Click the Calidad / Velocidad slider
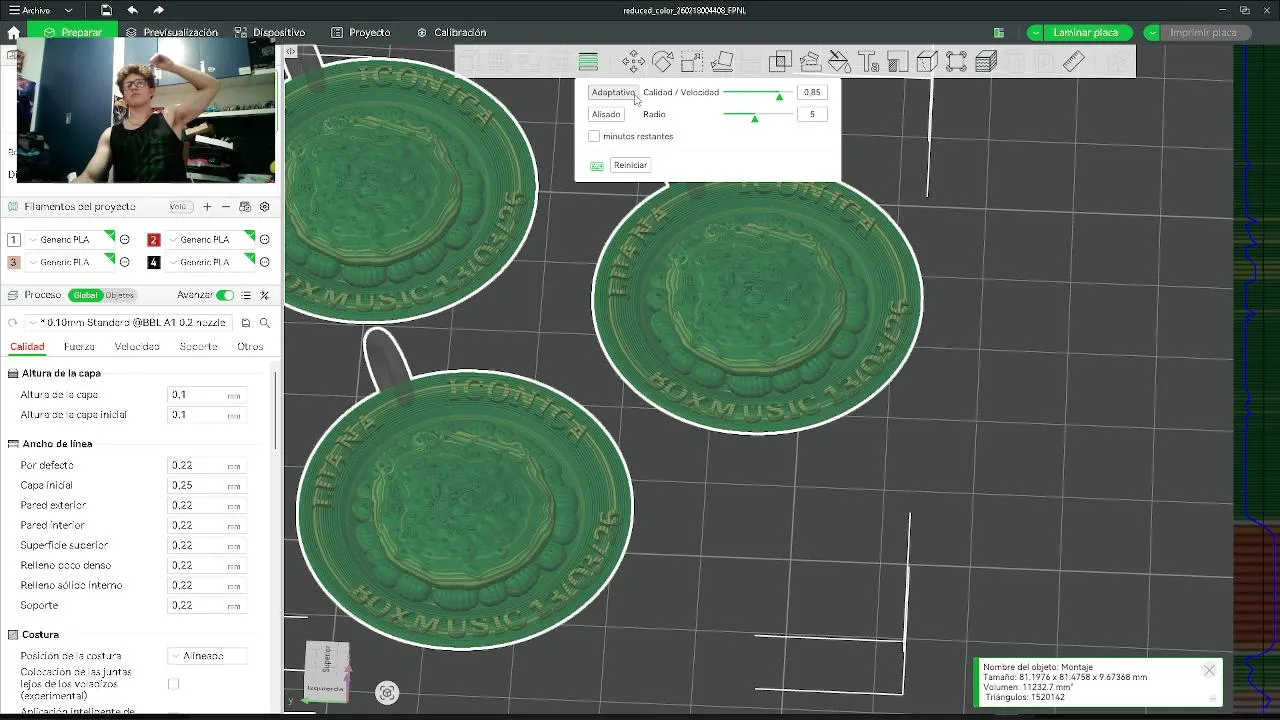 click(x=758, y=93)
